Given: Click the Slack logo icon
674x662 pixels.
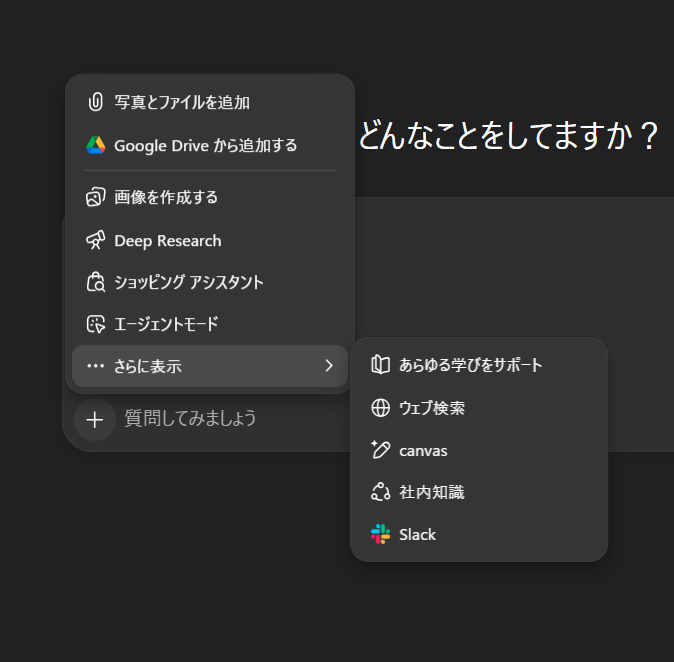Looking at the screenshot, I should click(x=380, y=535).
